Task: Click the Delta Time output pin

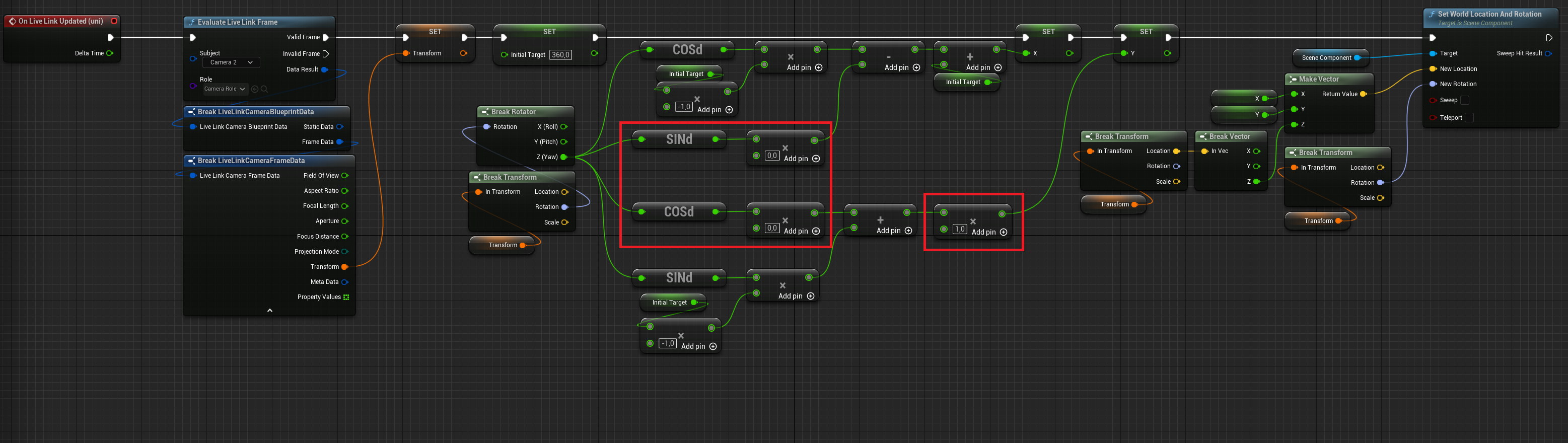Action: coord(110,53)
